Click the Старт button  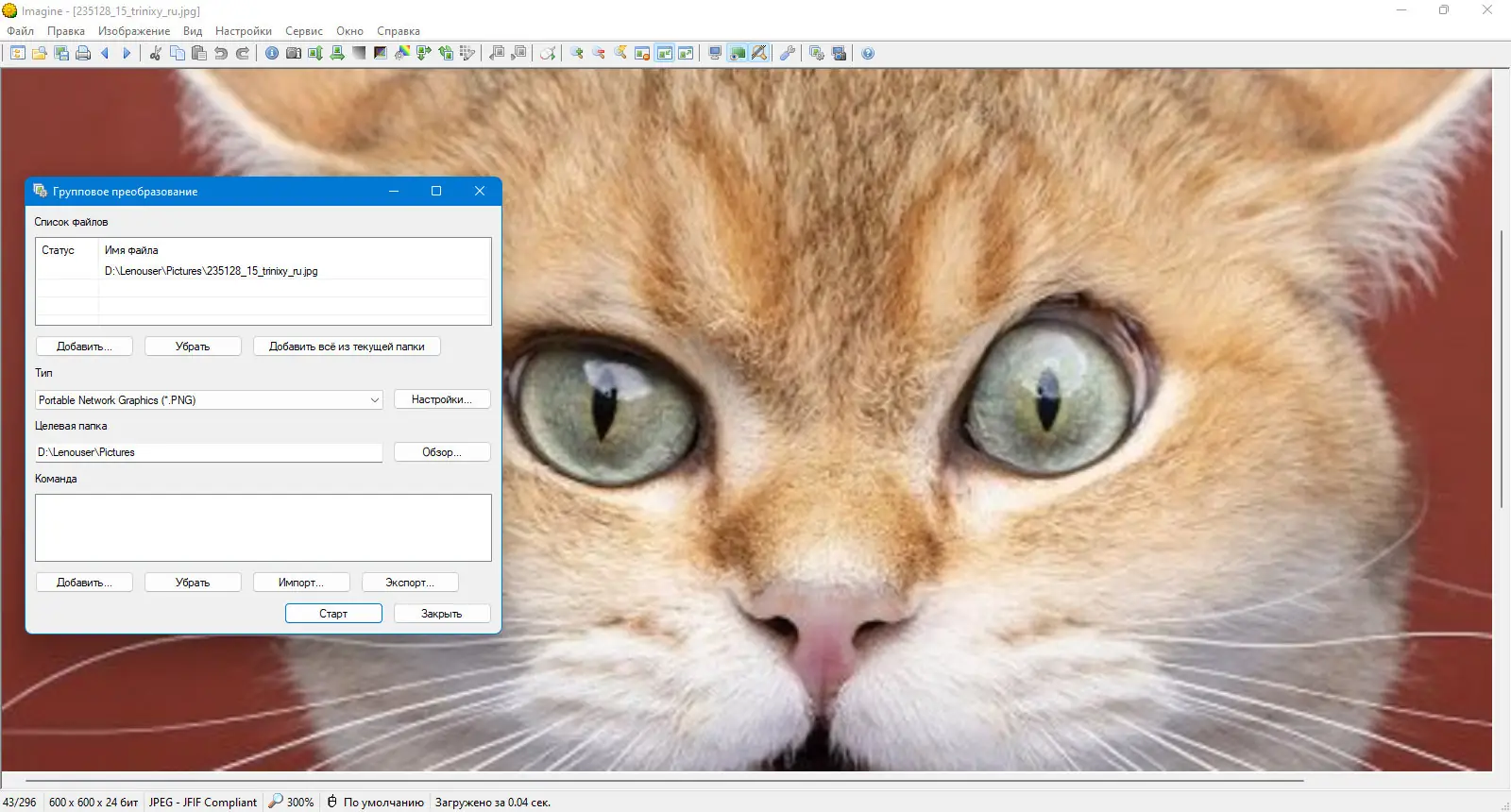coord(333,614)
